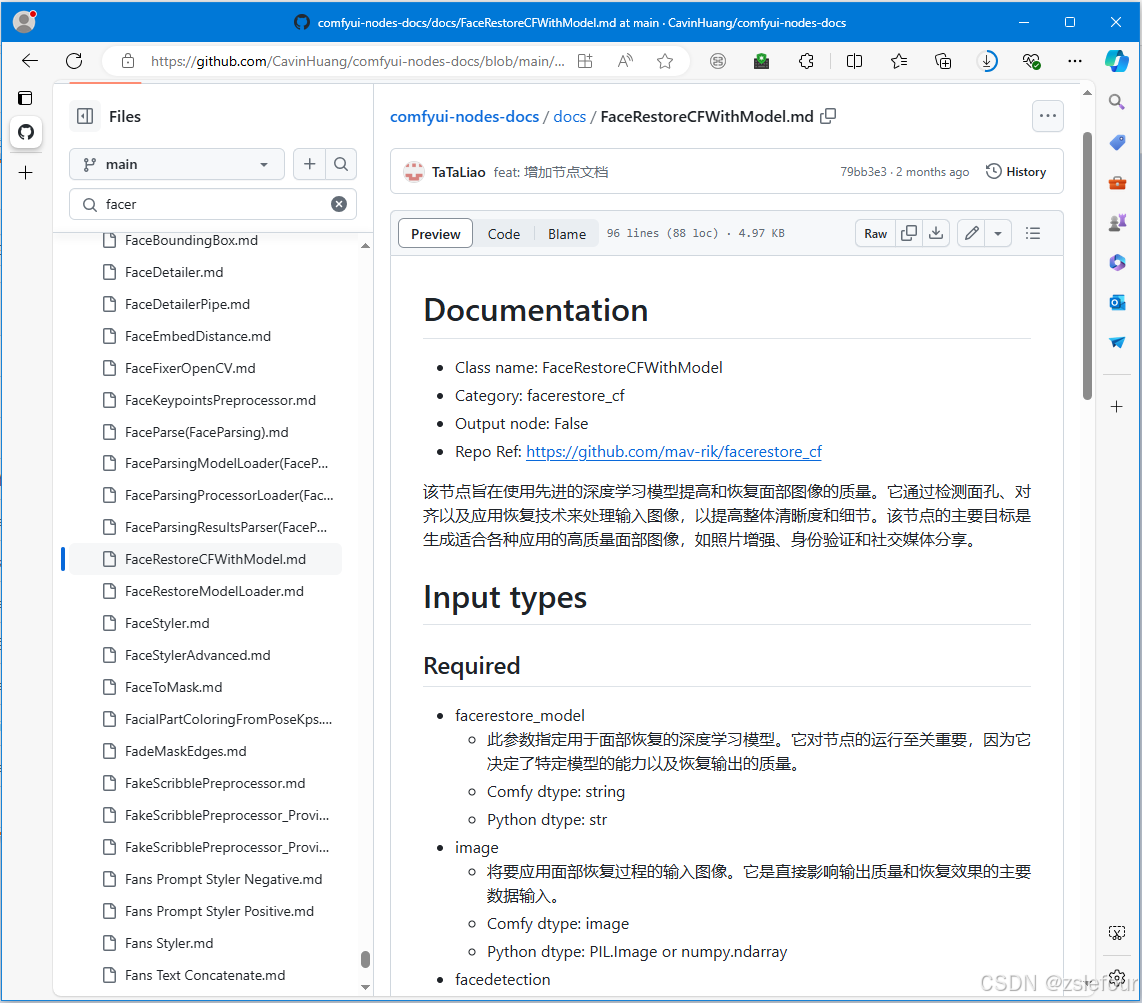The width and height of the screenshot is (1142, 1003).
Task: Open the browser extensions puzzle icon
Action: [x=806, y=61]
